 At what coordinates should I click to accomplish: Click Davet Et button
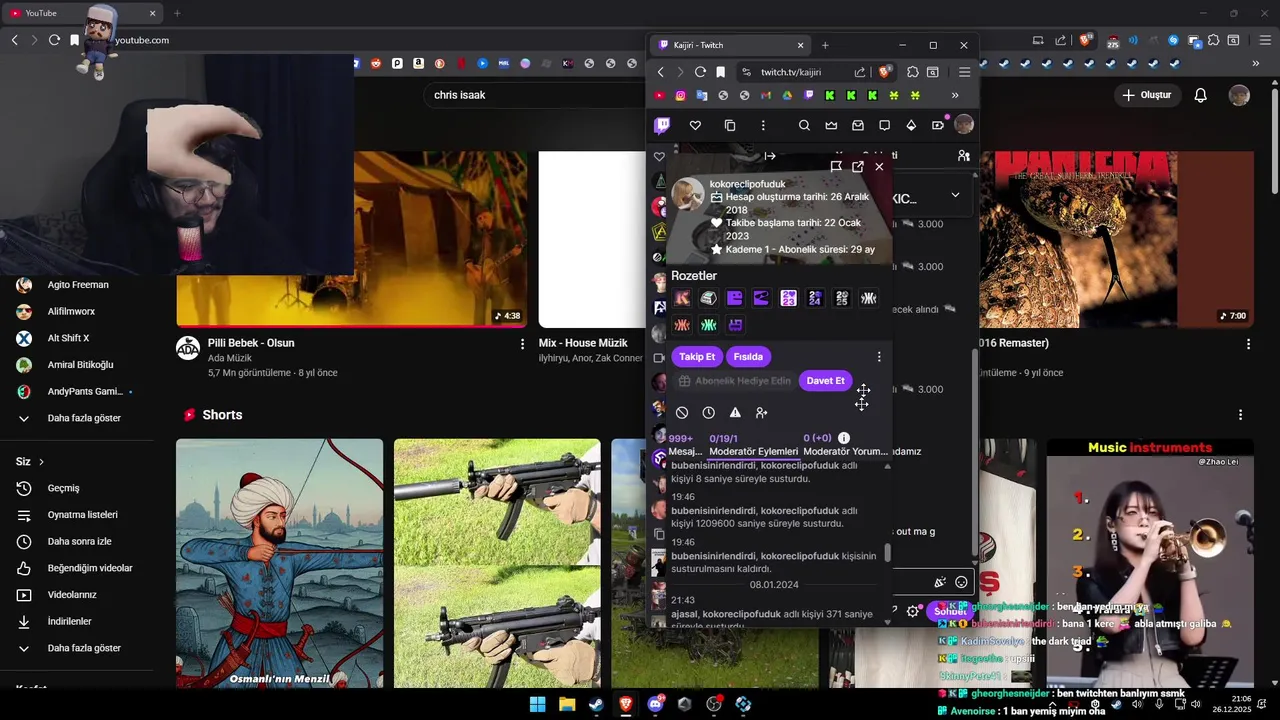point(826,381)
